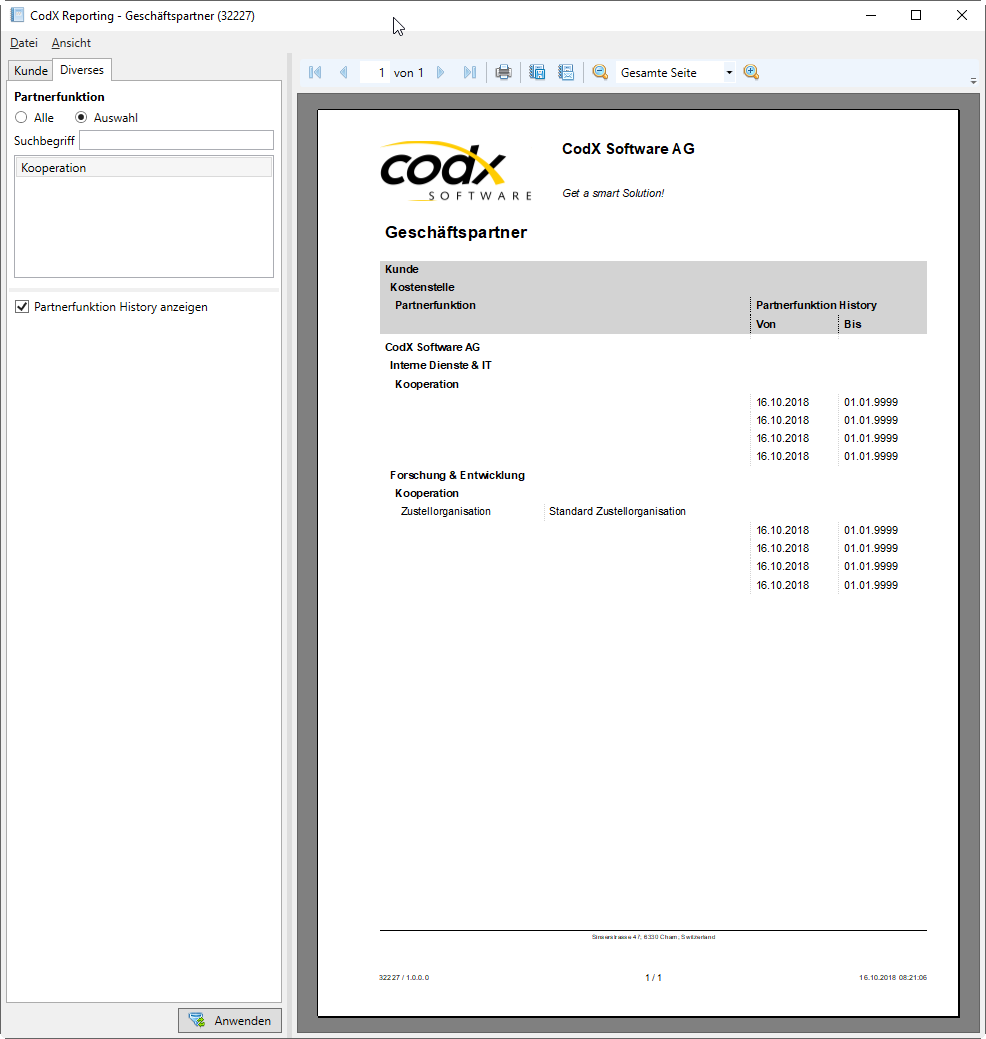Select the Alle radio button
Screen dimensions: 986x1039
coord(21,117)
